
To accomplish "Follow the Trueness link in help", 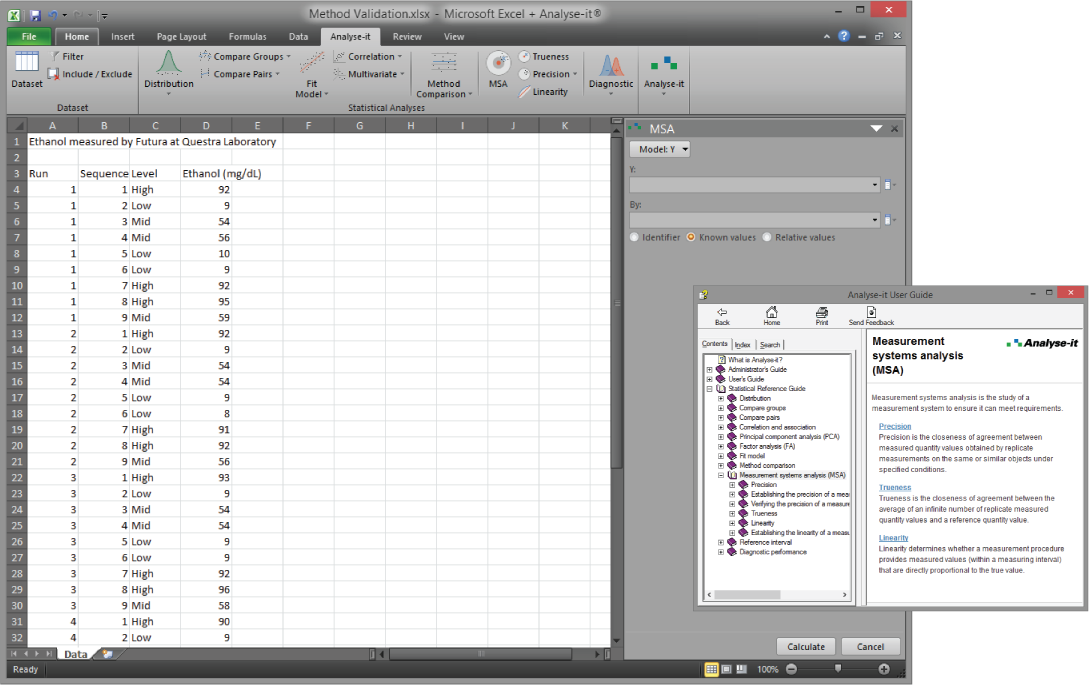I will pos(895,488).
